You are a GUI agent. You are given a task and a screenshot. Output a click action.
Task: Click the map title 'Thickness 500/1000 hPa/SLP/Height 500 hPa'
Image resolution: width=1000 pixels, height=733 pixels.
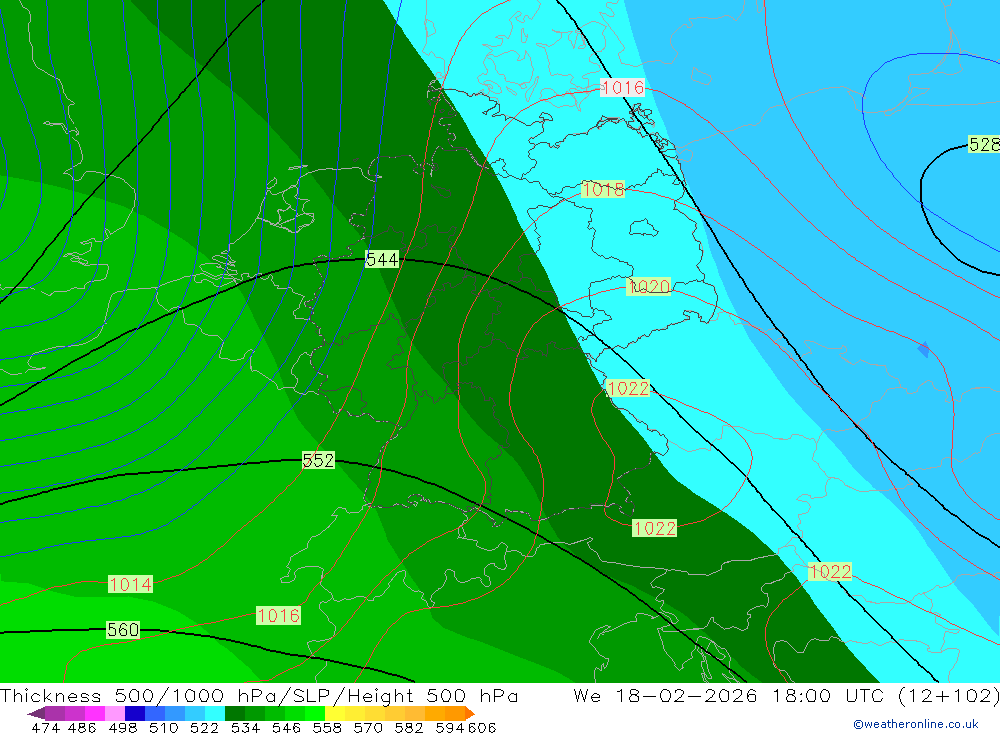point(259,695)
